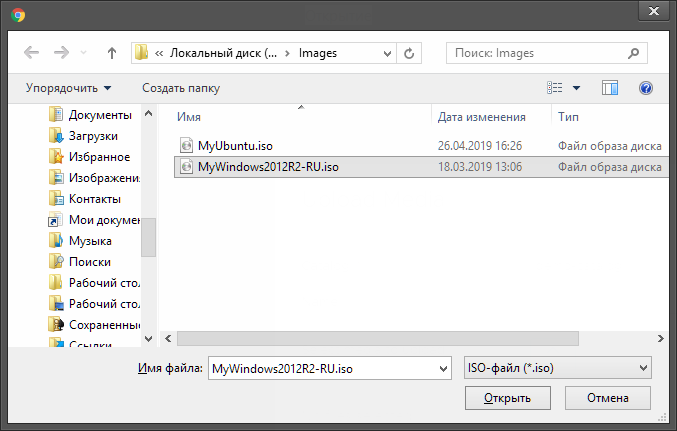
Task: Click 'Локальный диск' in the address path
Action: (223, 53)
